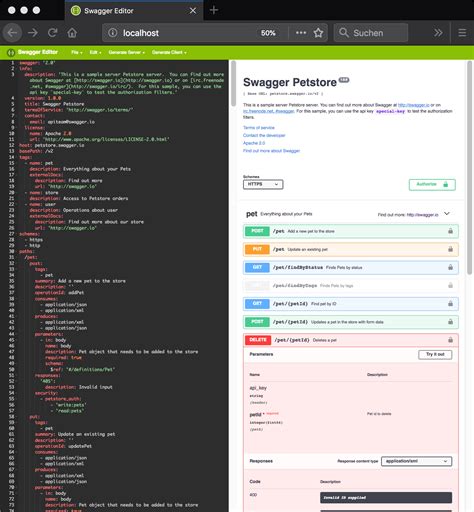Expand GET /pet/{petId} operation
Viewport: 474px width, 512px height.
[350, 304]
